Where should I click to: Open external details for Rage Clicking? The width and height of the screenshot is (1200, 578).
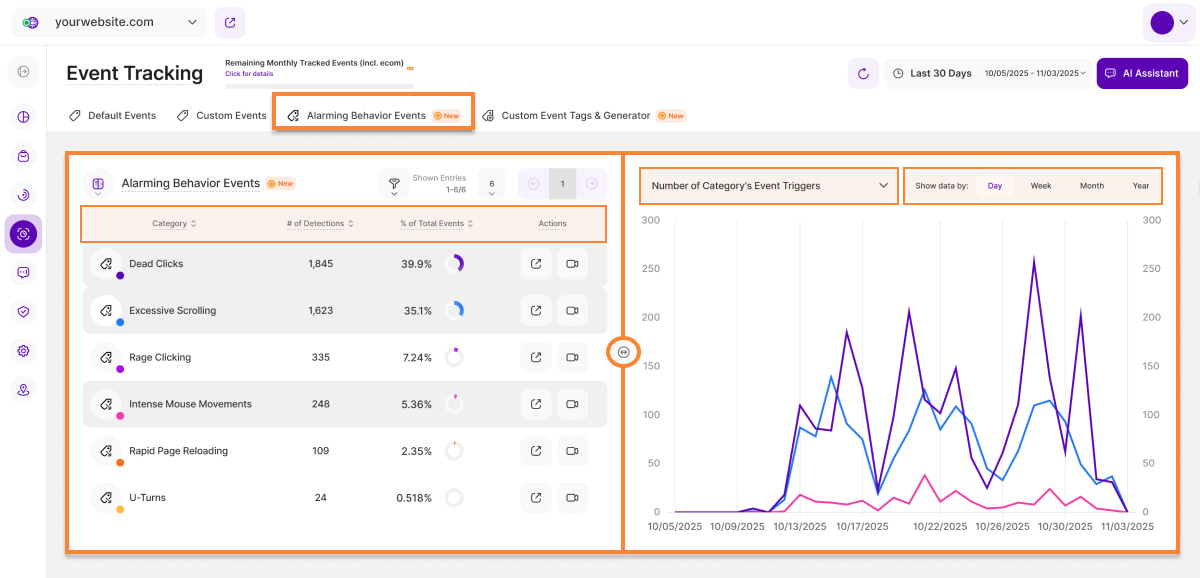[x=536, y=357]
